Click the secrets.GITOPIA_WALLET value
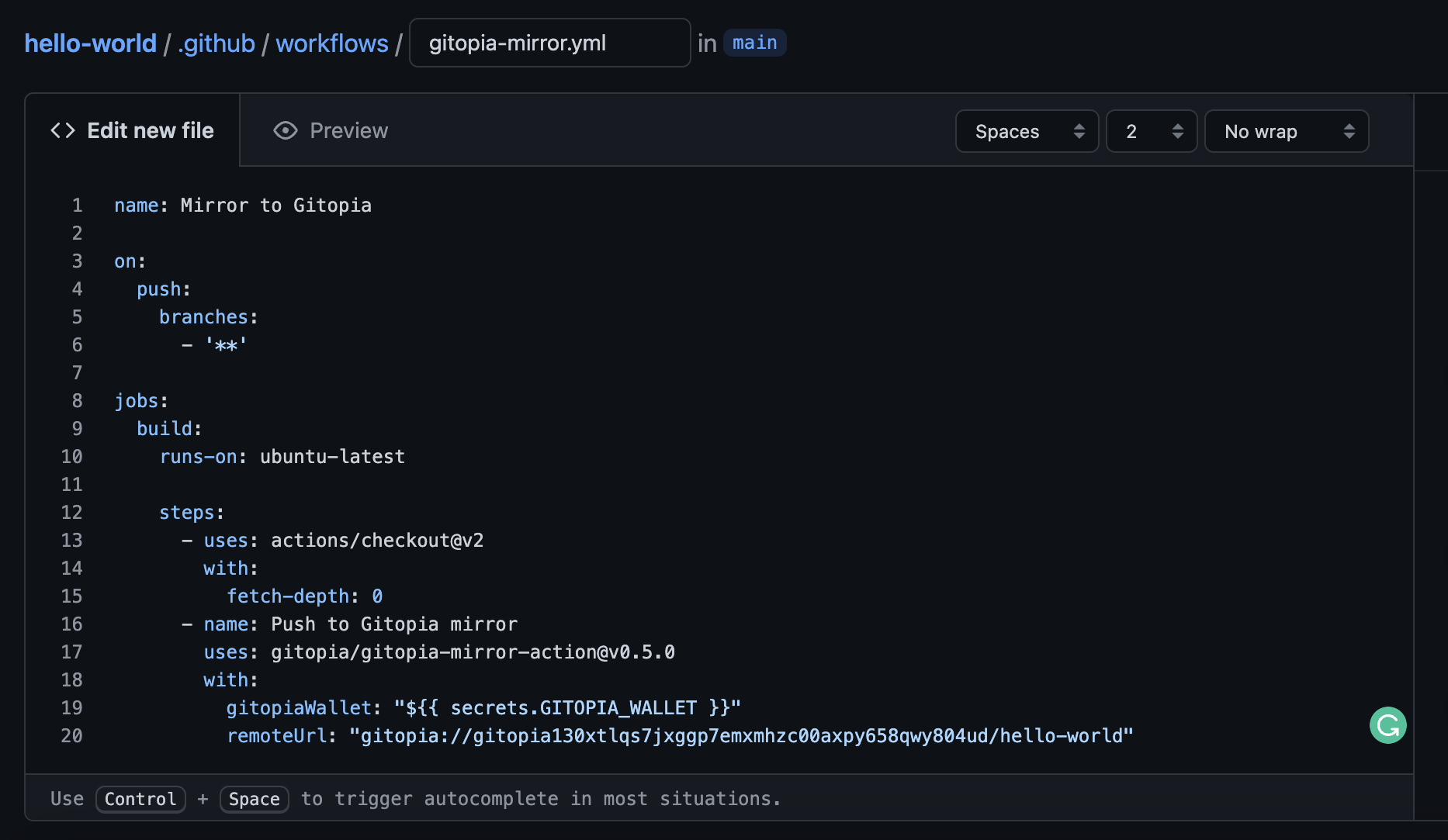This screenshot has width=1448, height=840. 567,708
